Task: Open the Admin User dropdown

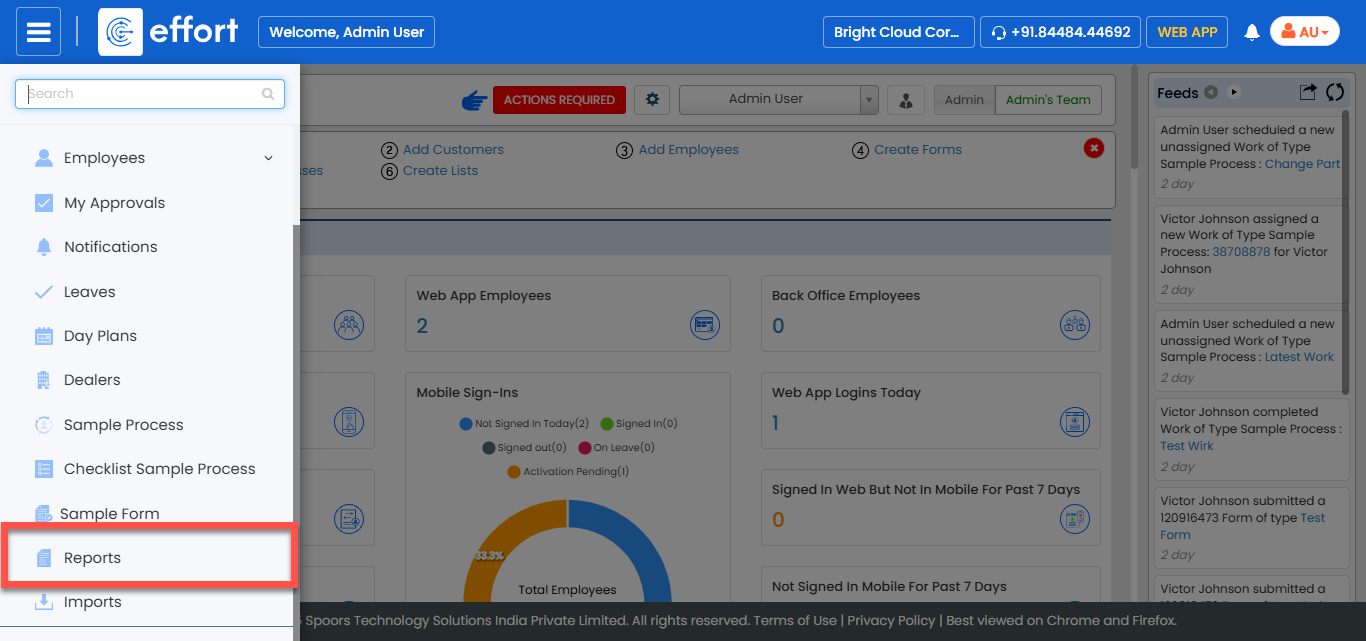Action: click(x=778, y=100)
